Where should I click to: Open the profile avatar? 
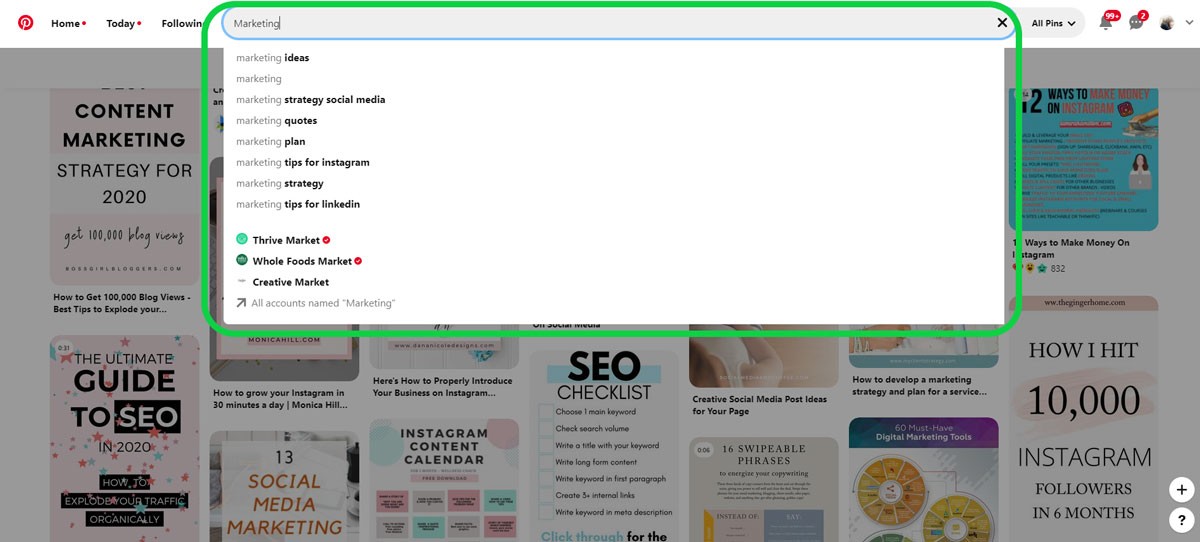coord(1166,23)
